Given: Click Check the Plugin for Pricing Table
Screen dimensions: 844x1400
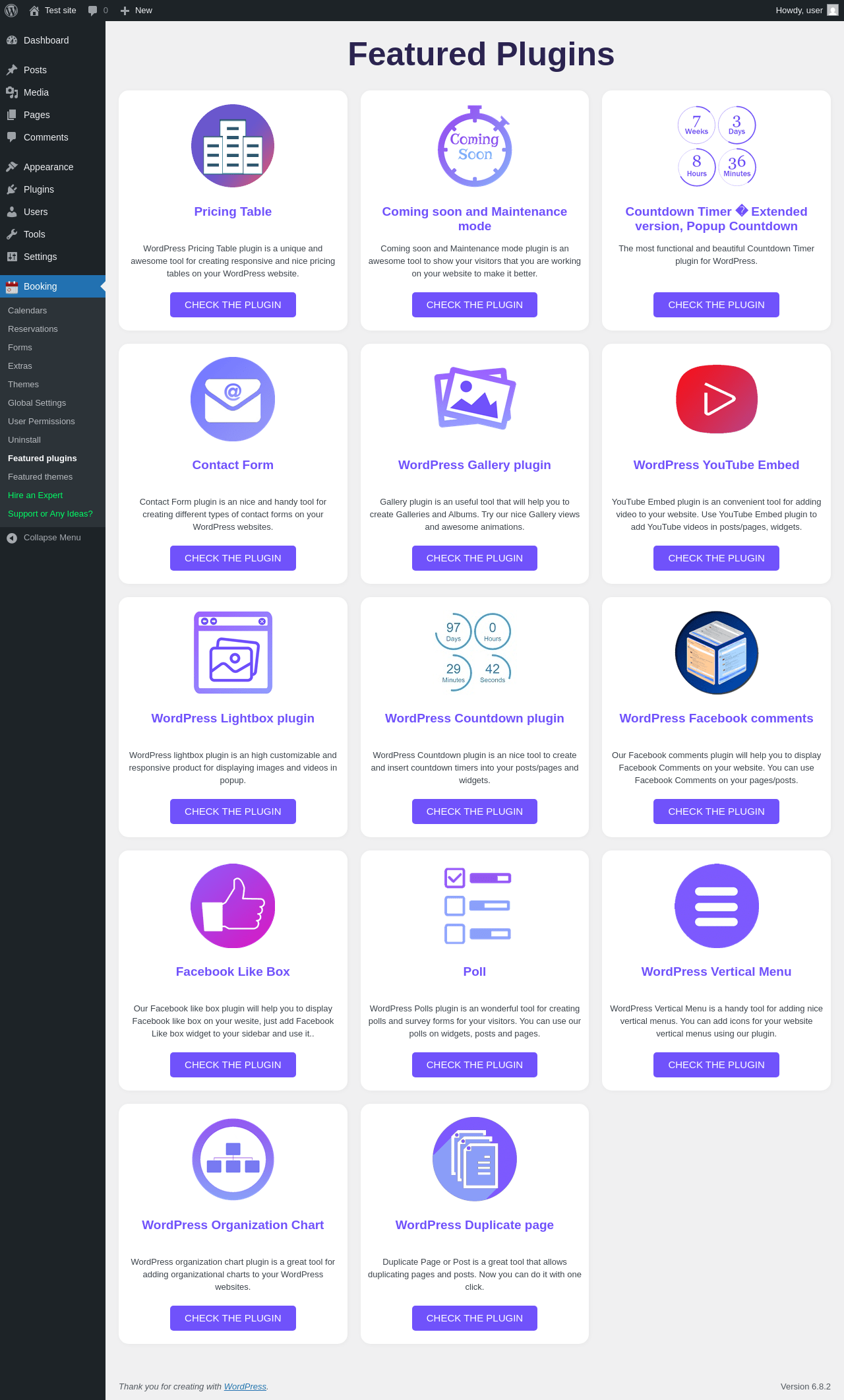Looking at the screenshot, I should point(233,305).
